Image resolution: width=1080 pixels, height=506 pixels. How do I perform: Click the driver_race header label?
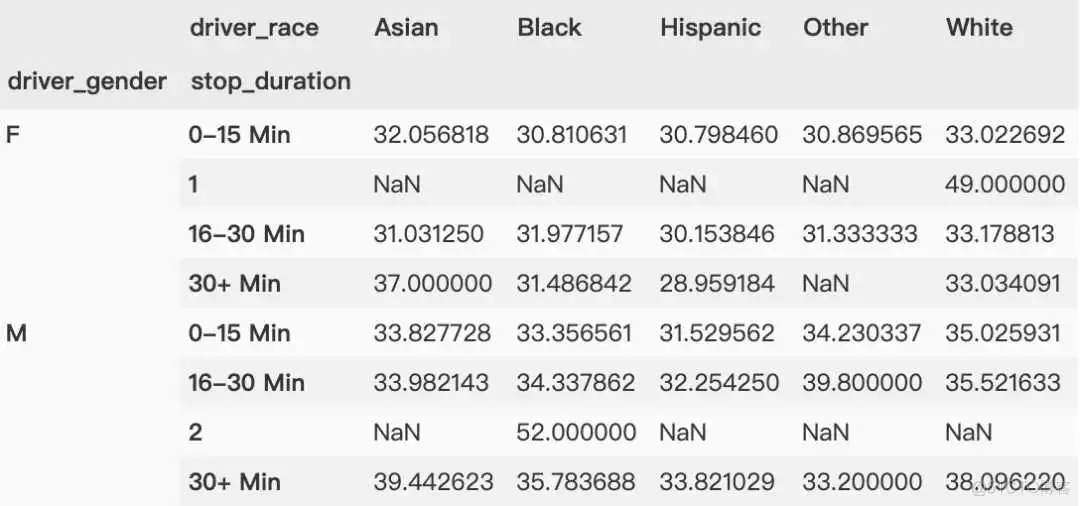[x=254, y=28]
